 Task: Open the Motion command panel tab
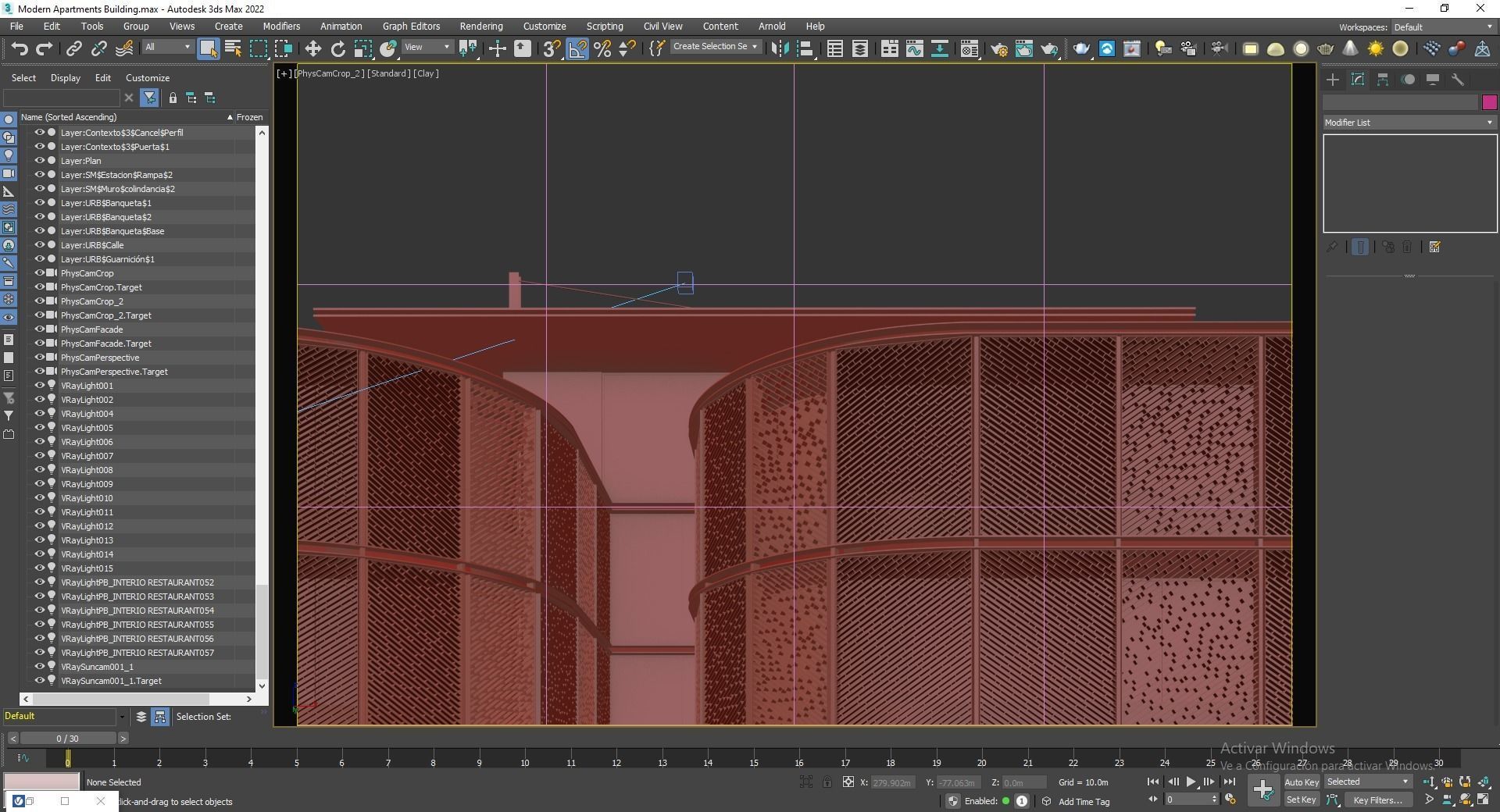[1408, 80]
